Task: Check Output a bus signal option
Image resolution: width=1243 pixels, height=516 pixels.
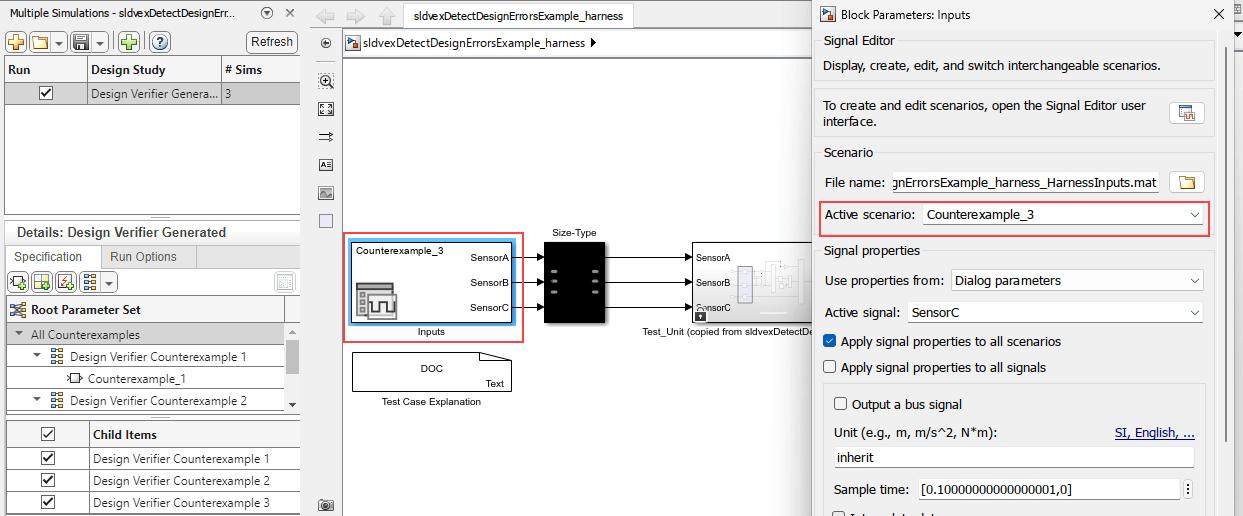Action: (x=841, y=405)
